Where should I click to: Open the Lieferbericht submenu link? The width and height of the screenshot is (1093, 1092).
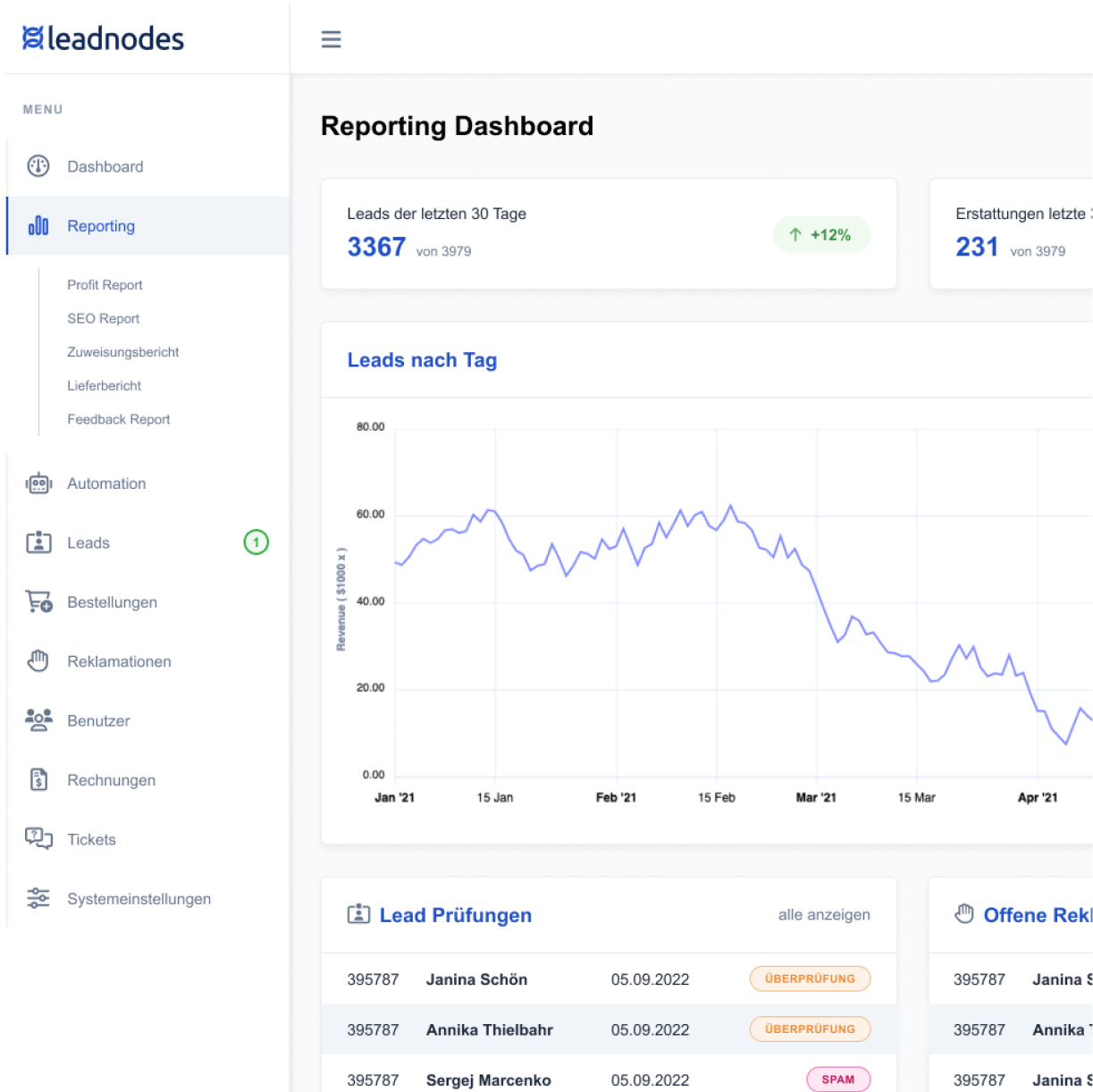click(105, 385)
